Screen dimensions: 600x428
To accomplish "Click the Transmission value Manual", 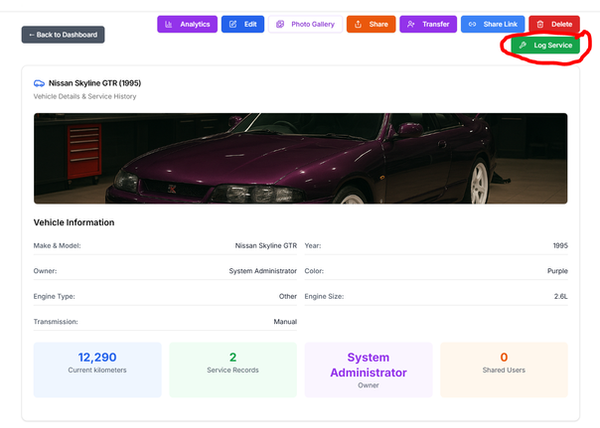I will point(285,322).
